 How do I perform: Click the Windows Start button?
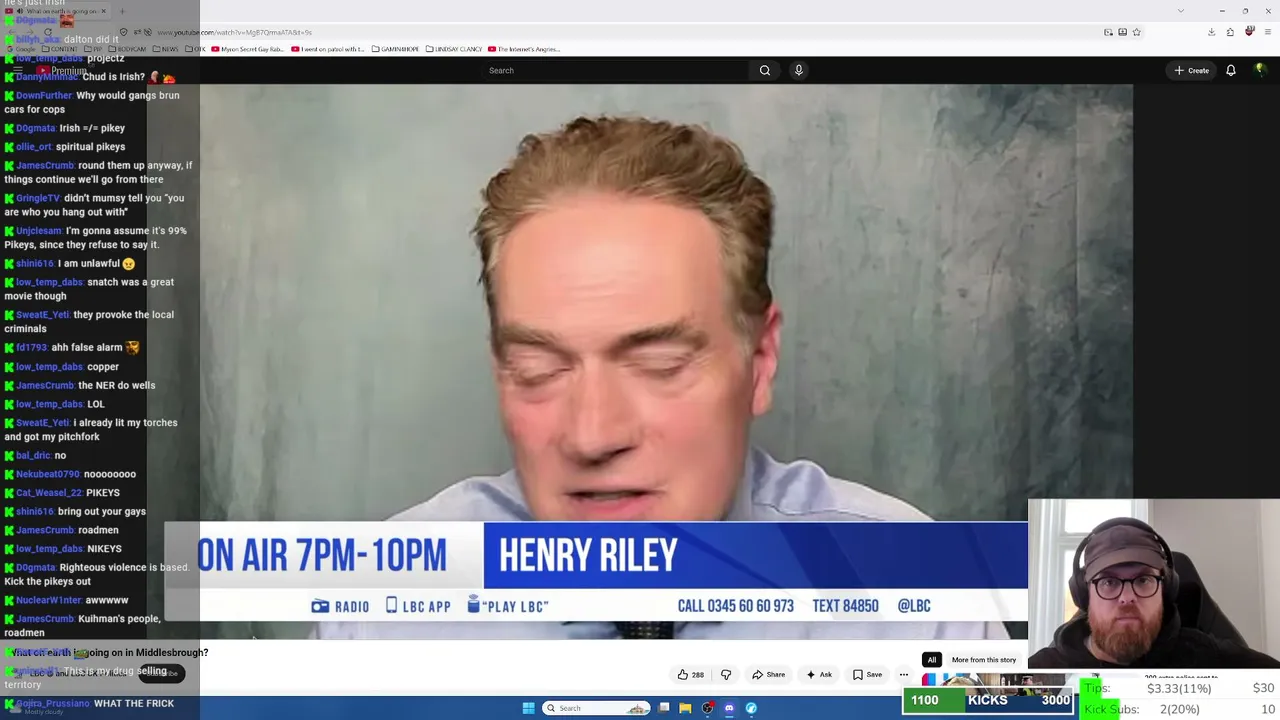[528, 708]
